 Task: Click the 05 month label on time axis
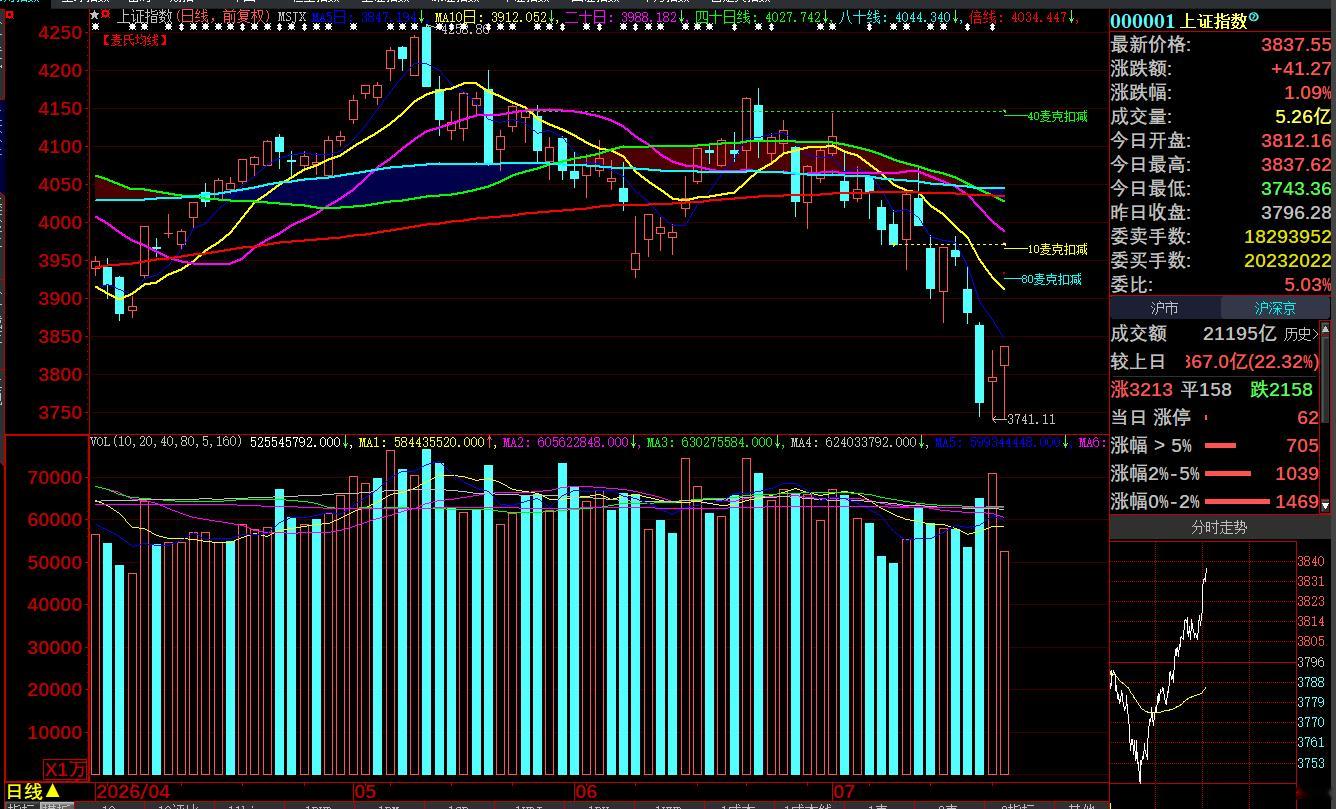(364, 792)
